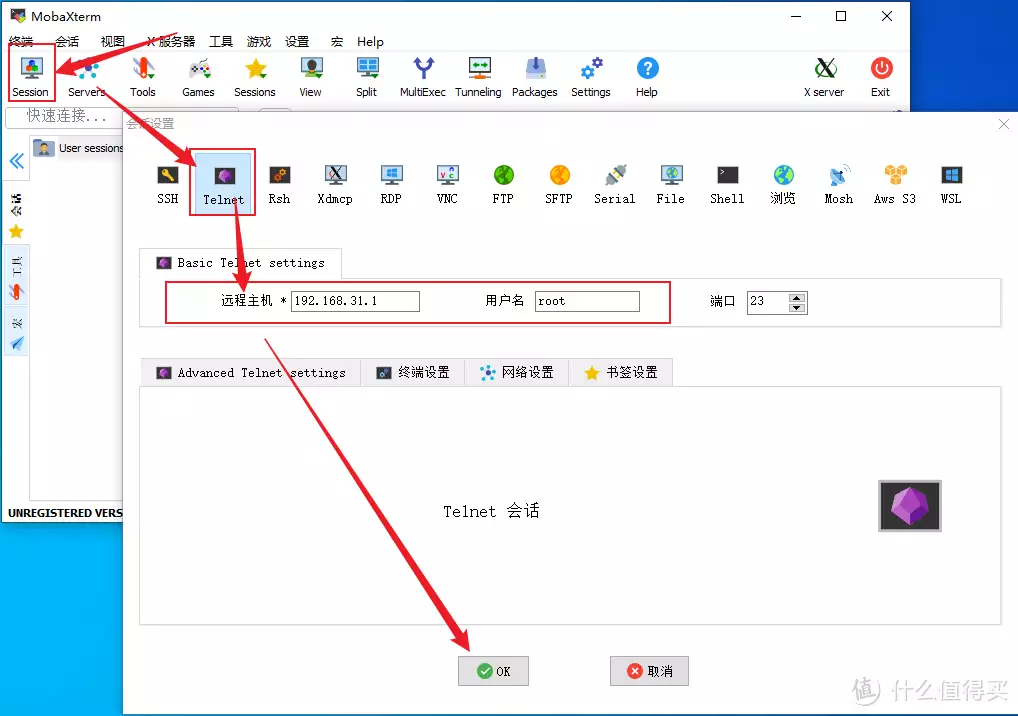Screen dimensions: 1018x716
Task: Select the VNC session type
Action: [x=447, y=184]
